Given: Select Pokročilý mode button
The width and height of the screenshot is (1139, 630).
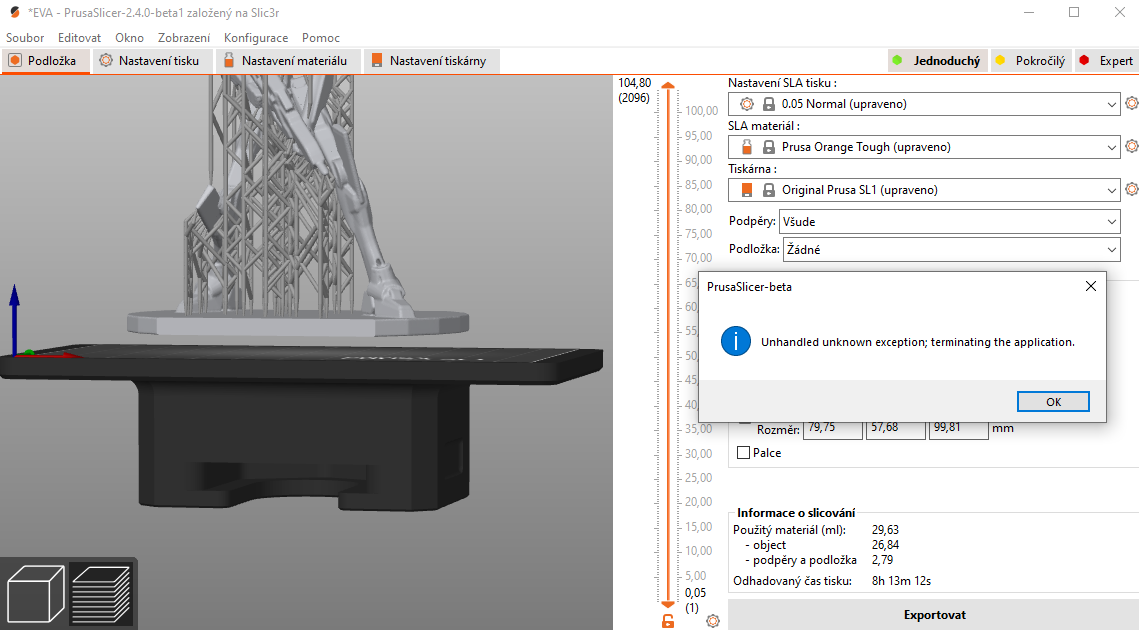Looking at the screenshot, I should click(x=1029, y=61).
